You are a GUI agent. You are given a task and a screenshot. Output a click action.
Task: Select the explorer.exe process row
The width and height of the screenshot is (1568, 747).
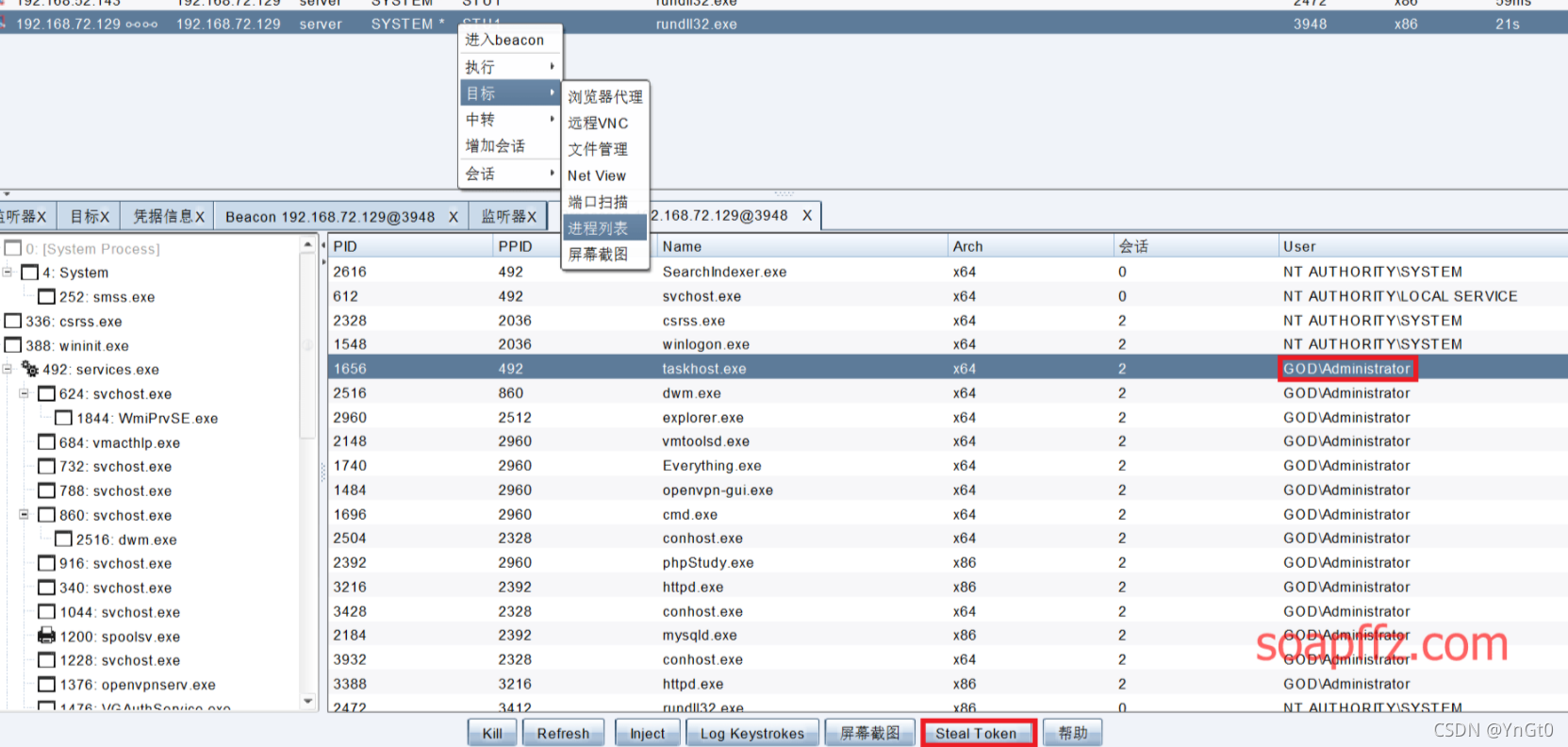(948, 417)
